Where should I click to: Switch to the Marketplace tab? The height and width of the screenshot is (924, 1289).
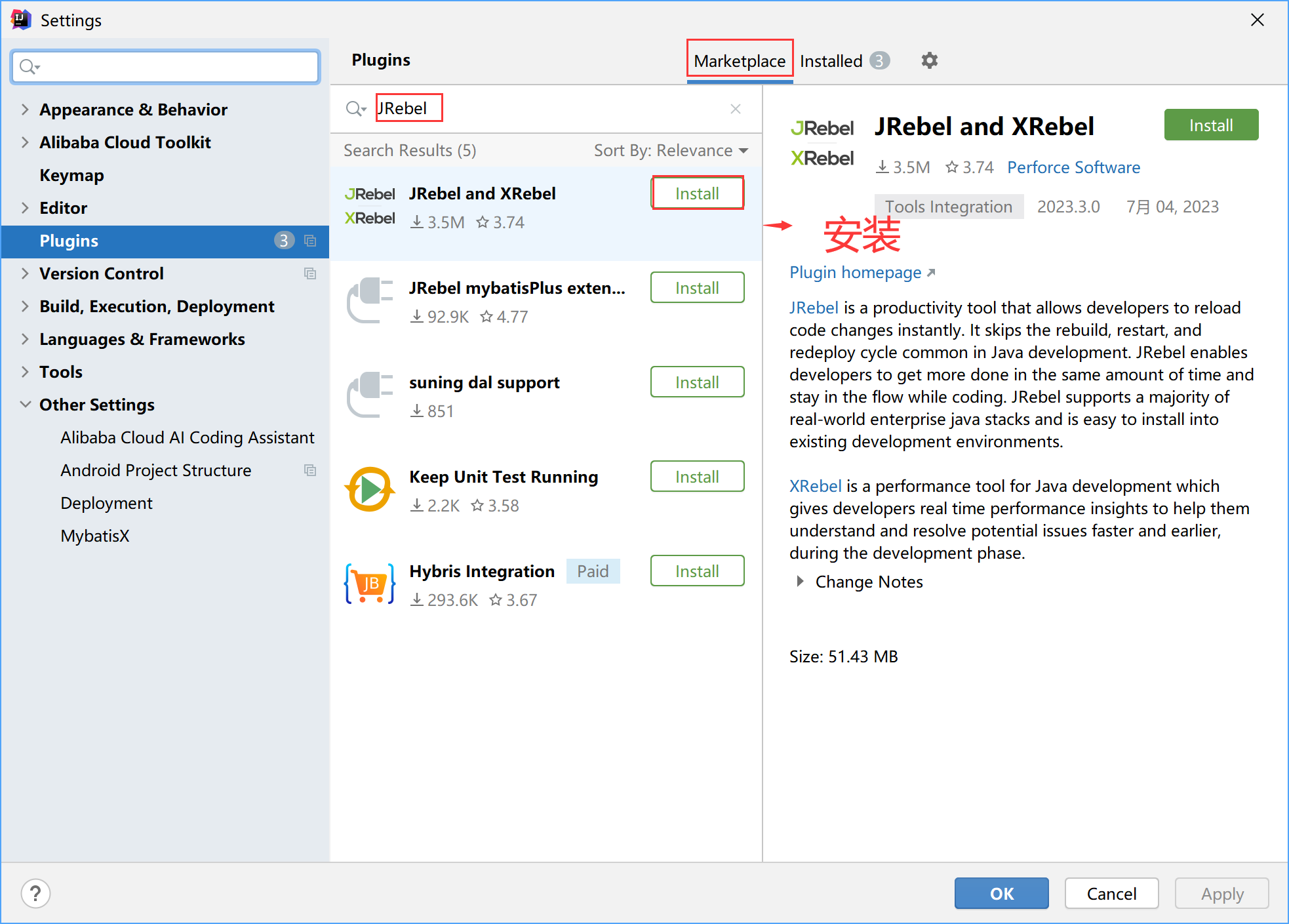click(740, 61)
